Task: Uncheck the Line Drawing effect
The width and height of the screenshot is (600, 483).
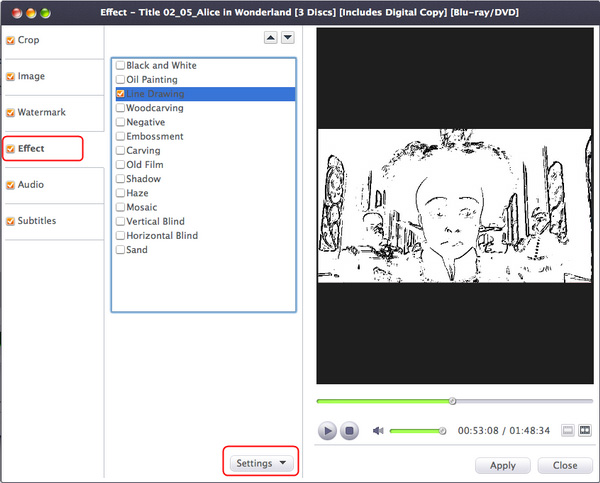Action: coord(121,94)
